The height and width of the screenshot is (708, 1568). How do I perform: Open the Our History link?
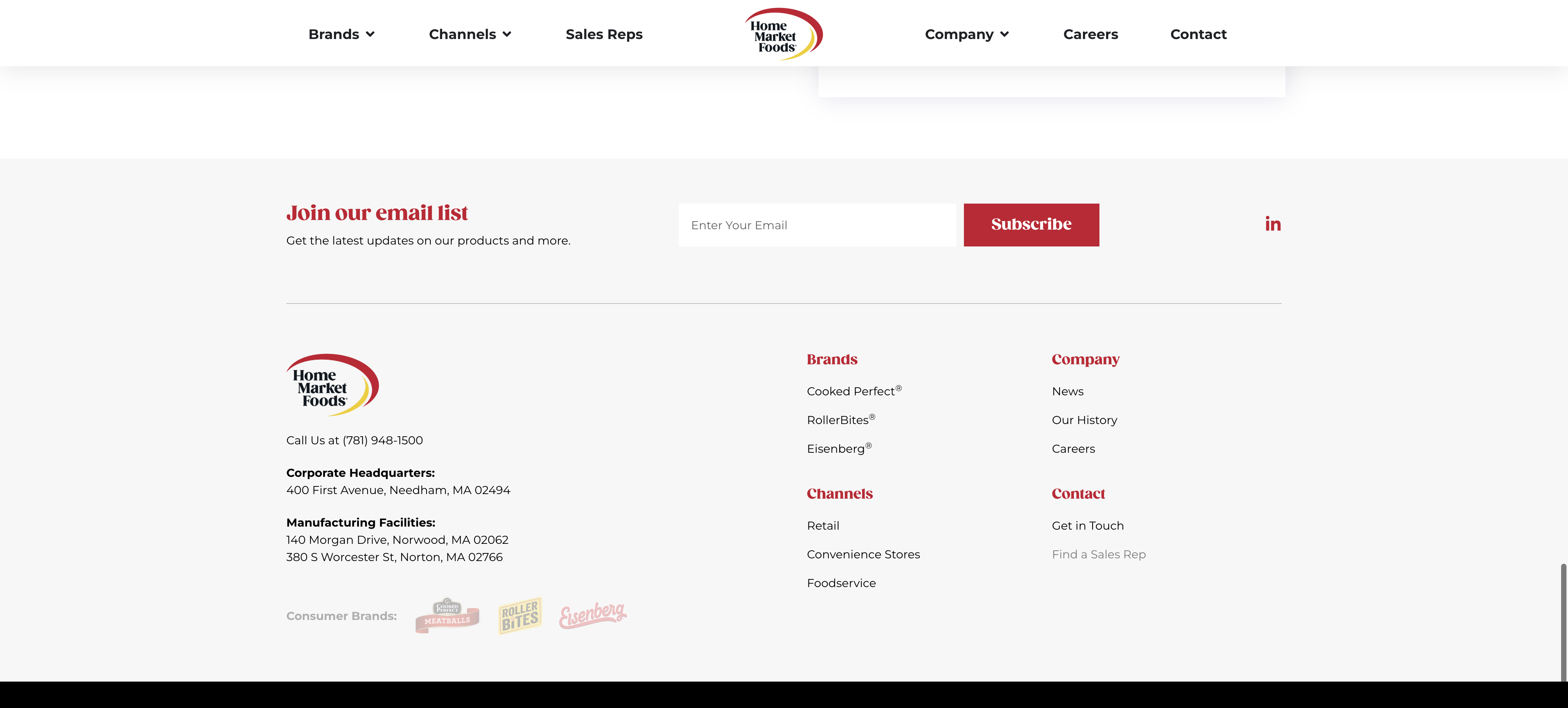click(1084, 420)
